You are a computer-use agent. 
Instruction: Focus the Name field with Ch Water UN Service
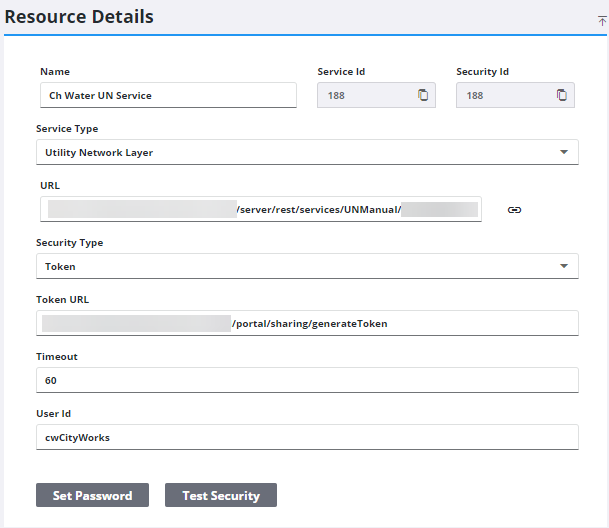[x=167, y=96]
